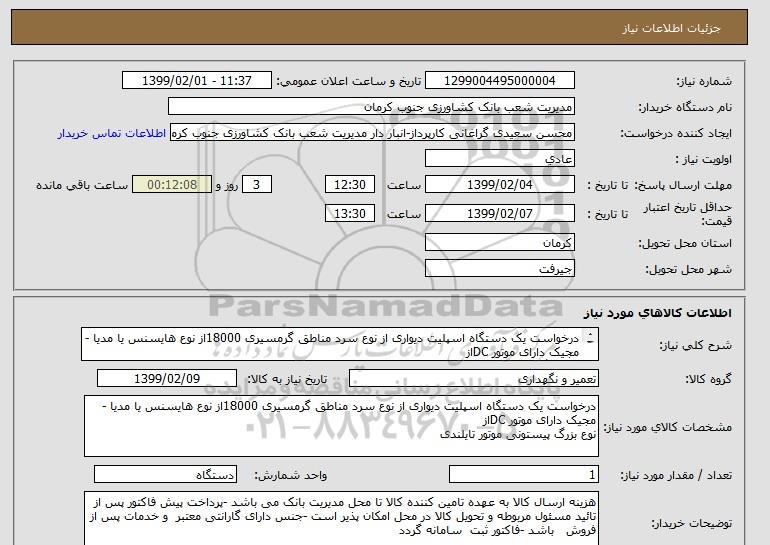Click the label حداقل تاریخ اعتبار قیمت
The image size is (770, 545).
click(687, 214)
